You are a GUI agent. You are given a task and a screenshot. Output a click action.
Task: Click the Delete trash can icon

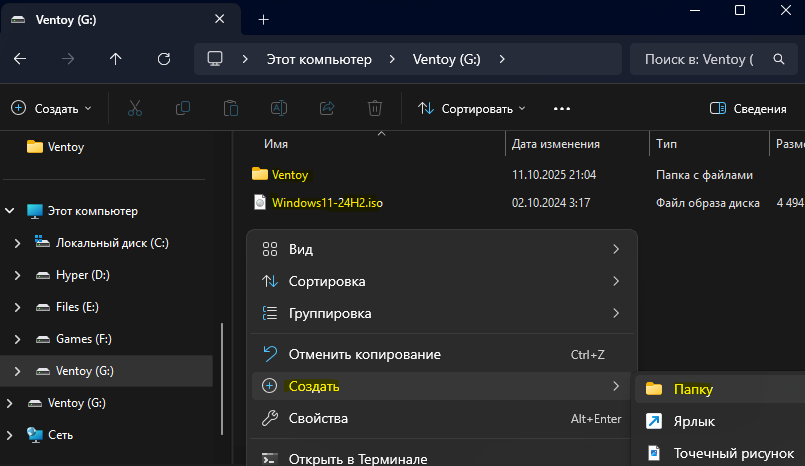(375, 108)
